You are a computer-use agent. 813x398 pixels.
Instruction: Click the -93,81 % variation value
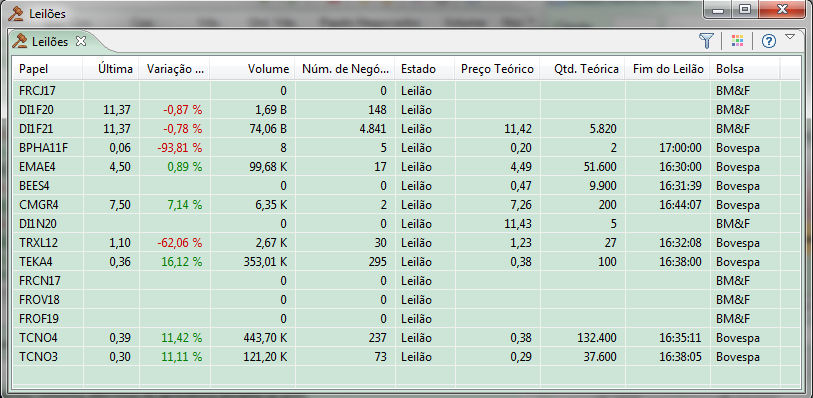(x=179, y=148)
